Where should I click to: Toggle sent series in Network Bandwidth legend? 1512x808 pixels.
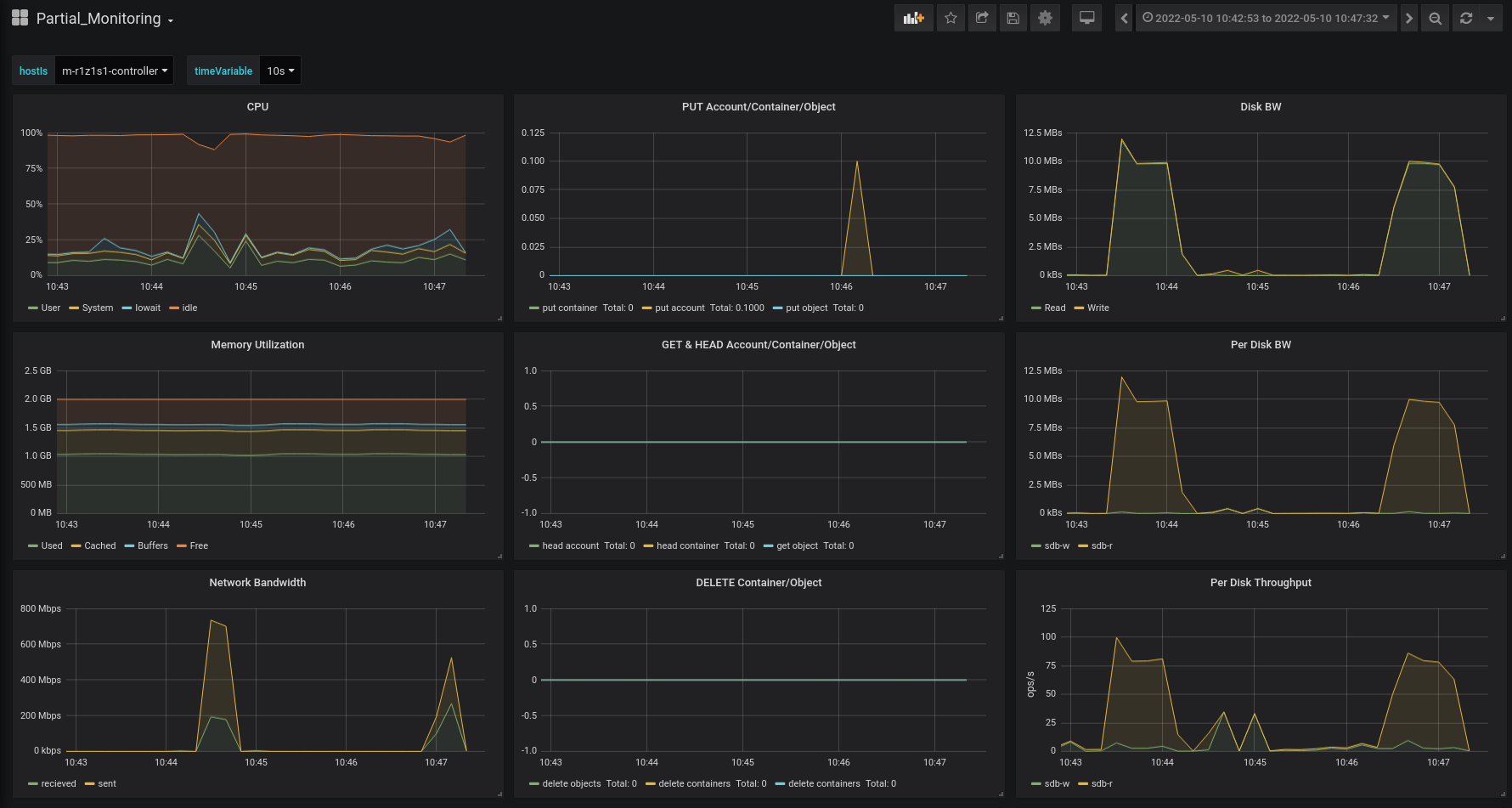(107, 784)
